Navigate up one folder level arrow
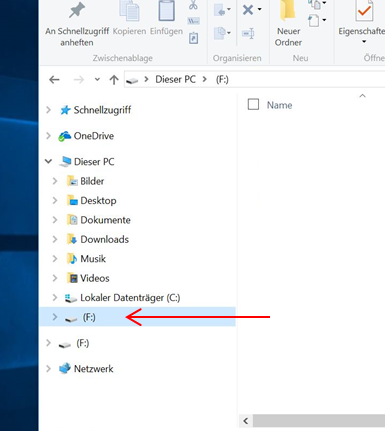This screenshot has height=431, width=385. [114, 80]
